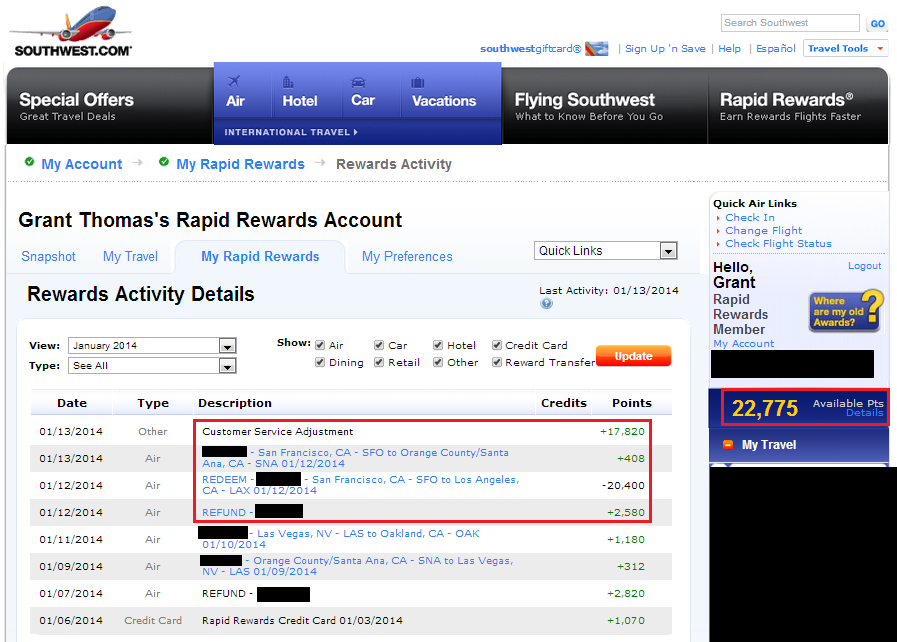
Task: Click the Check Flight Status link
Action: click(x=778, y=244)
